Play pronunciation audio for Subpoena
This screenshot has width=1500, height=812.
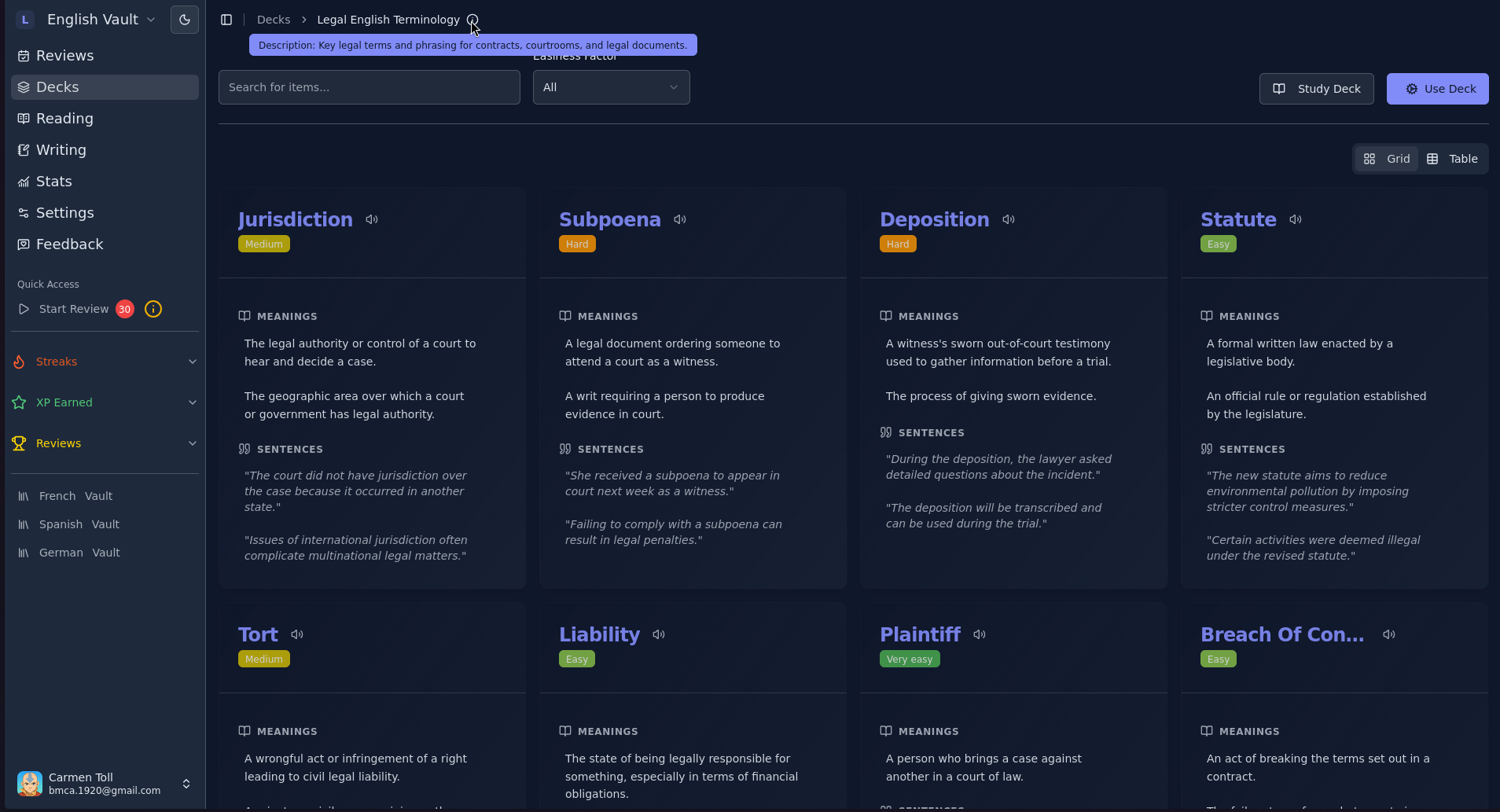point(679,219)
